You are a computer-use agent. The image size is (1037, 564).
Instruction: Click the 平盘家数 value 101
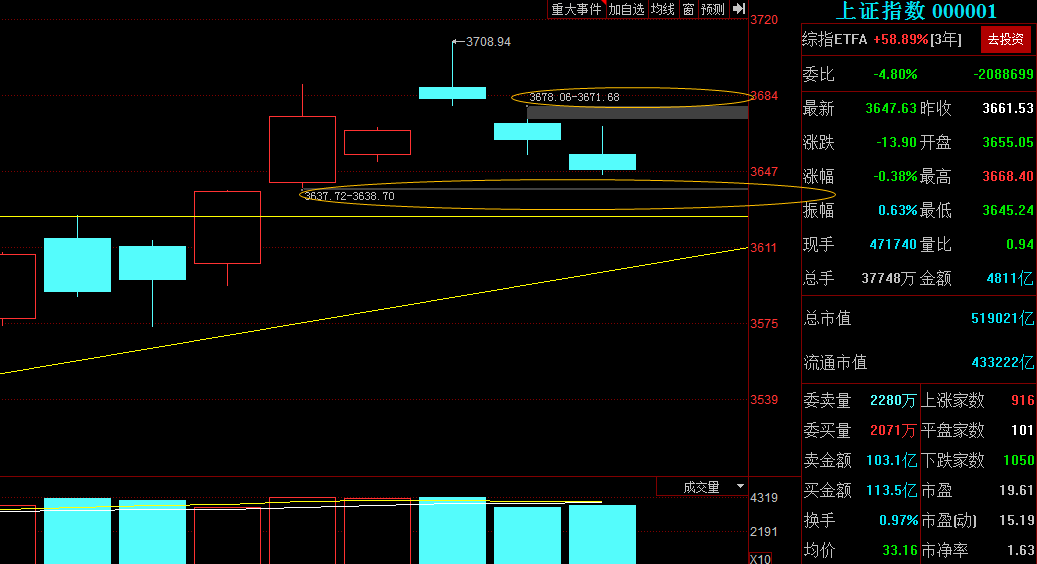click(1022, 430)
